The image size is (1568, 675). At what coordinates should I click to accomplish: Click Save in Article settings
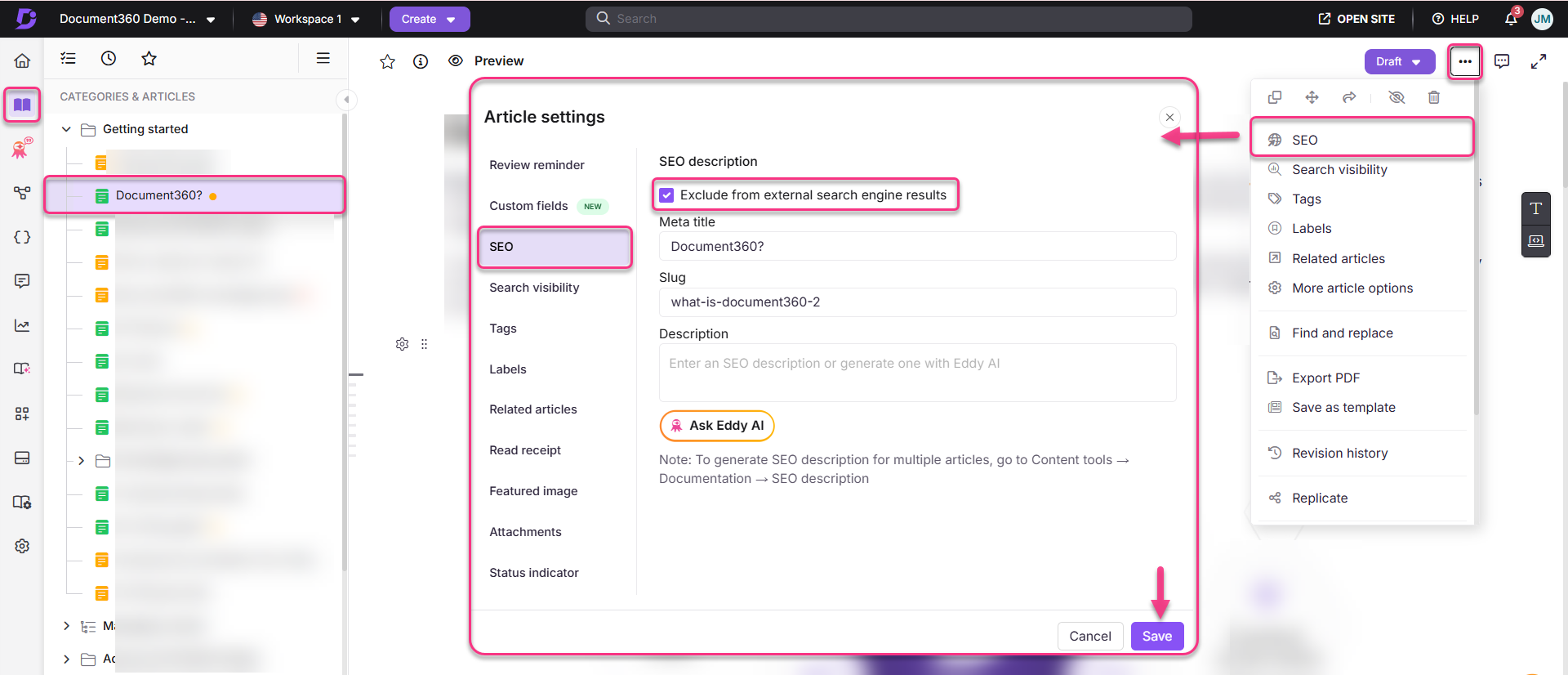click(x=1157, y=636)
